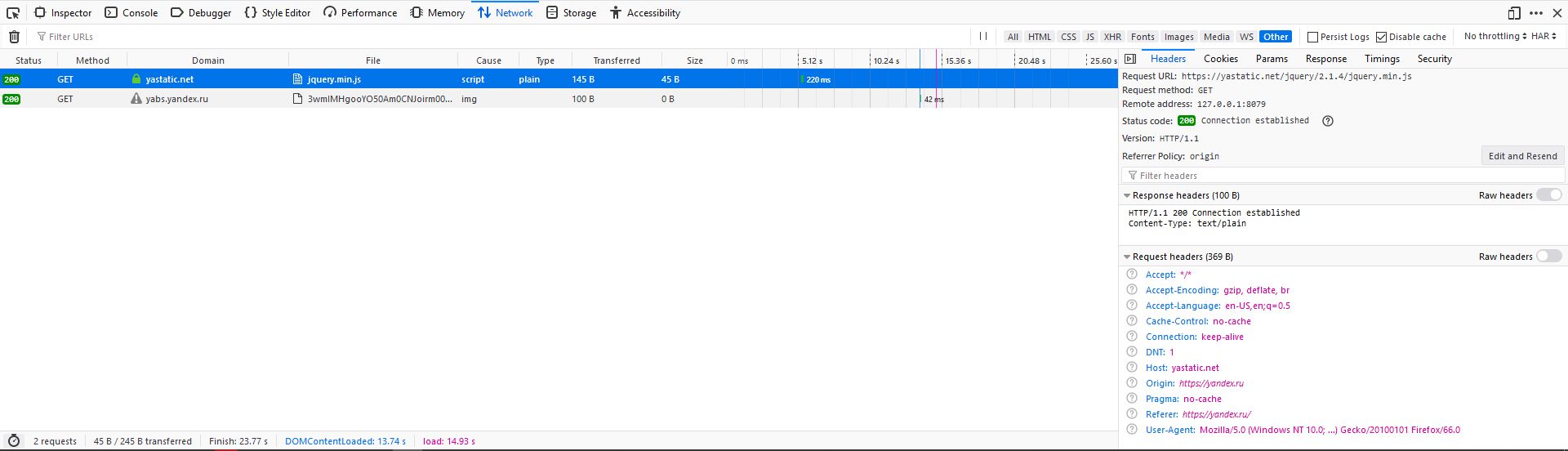The image size is (1568, 451).
Task: Clear the network log with trash icon
Action: coord(14,37)
